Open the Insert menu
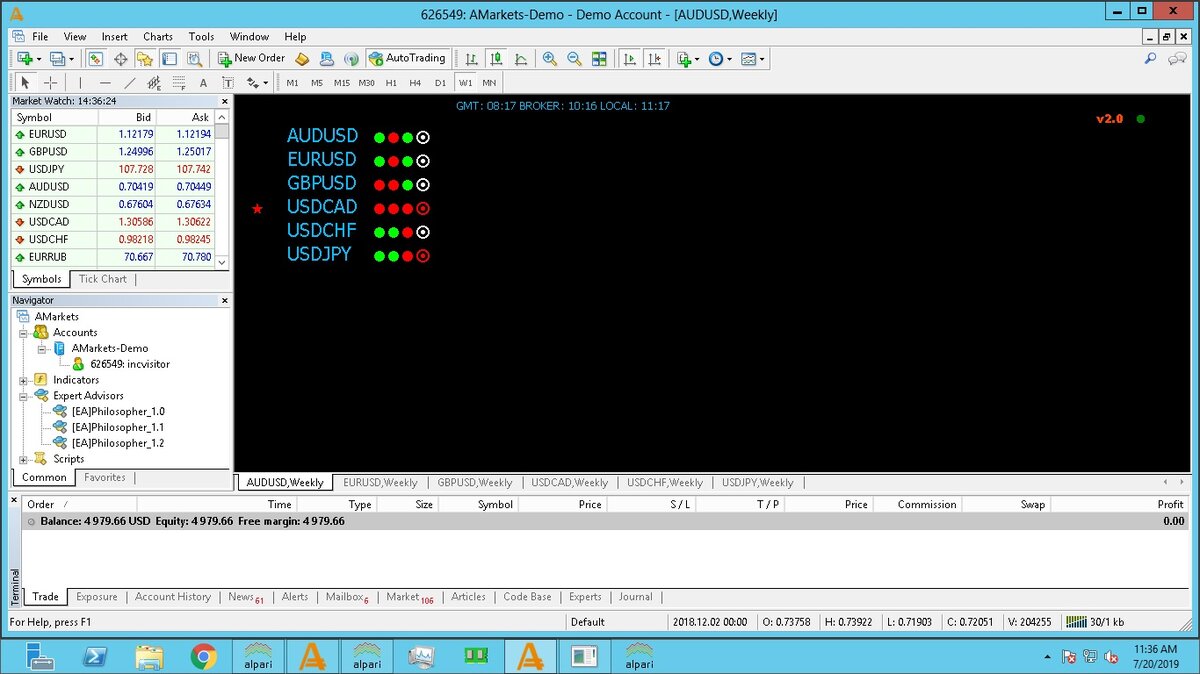 point(114,37)
